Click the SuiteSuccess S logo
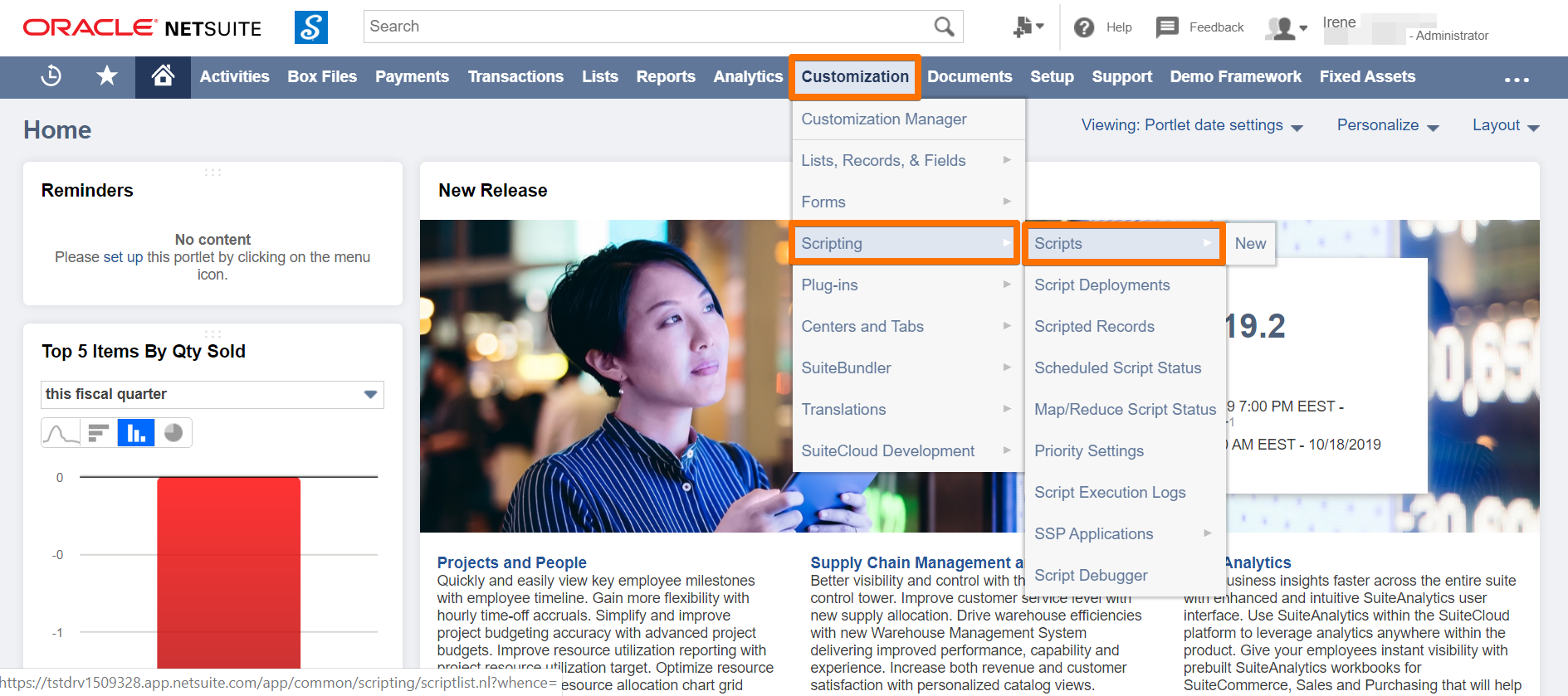 311,27
